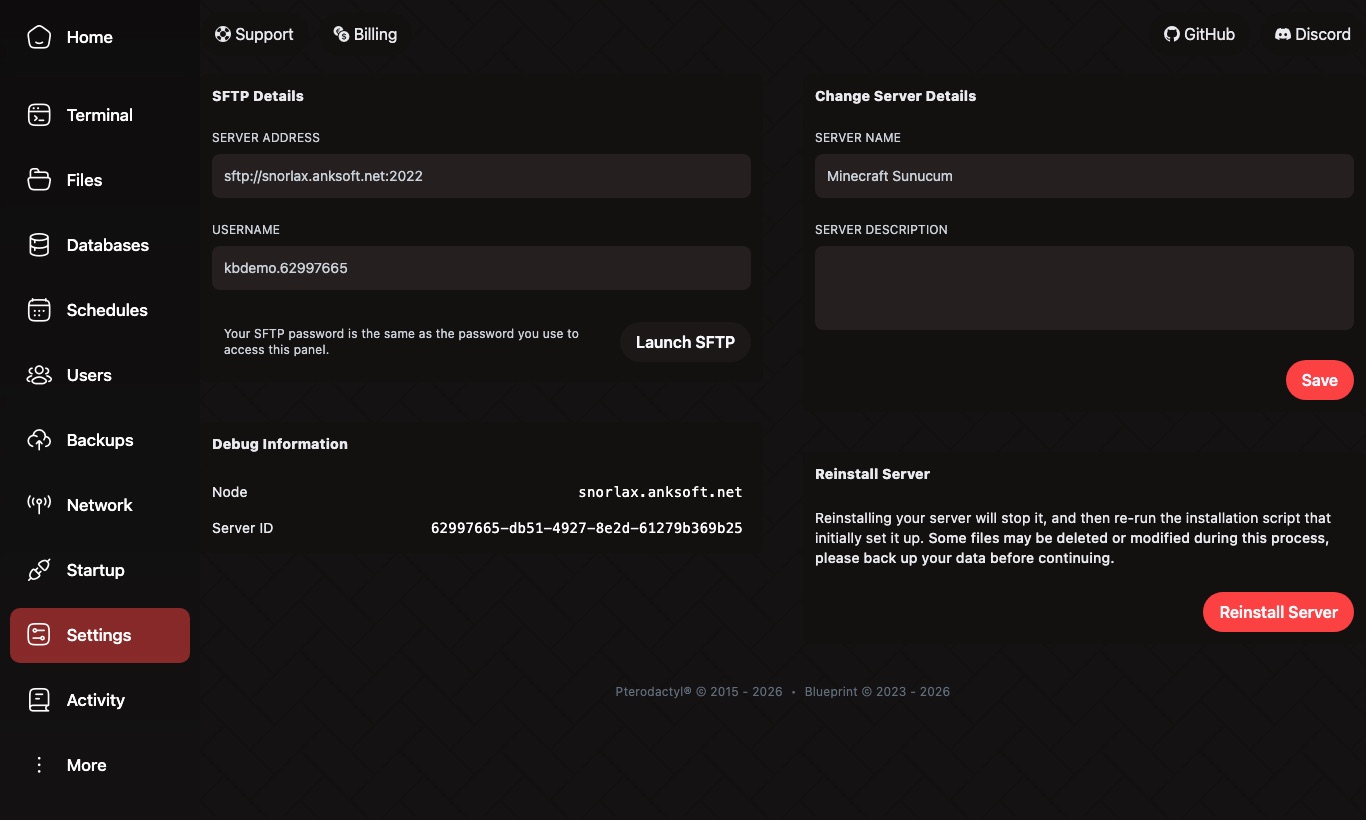Screen dimensions: 1366x820
Task: Focus the Server Description text area
Action: (1084, 288)
